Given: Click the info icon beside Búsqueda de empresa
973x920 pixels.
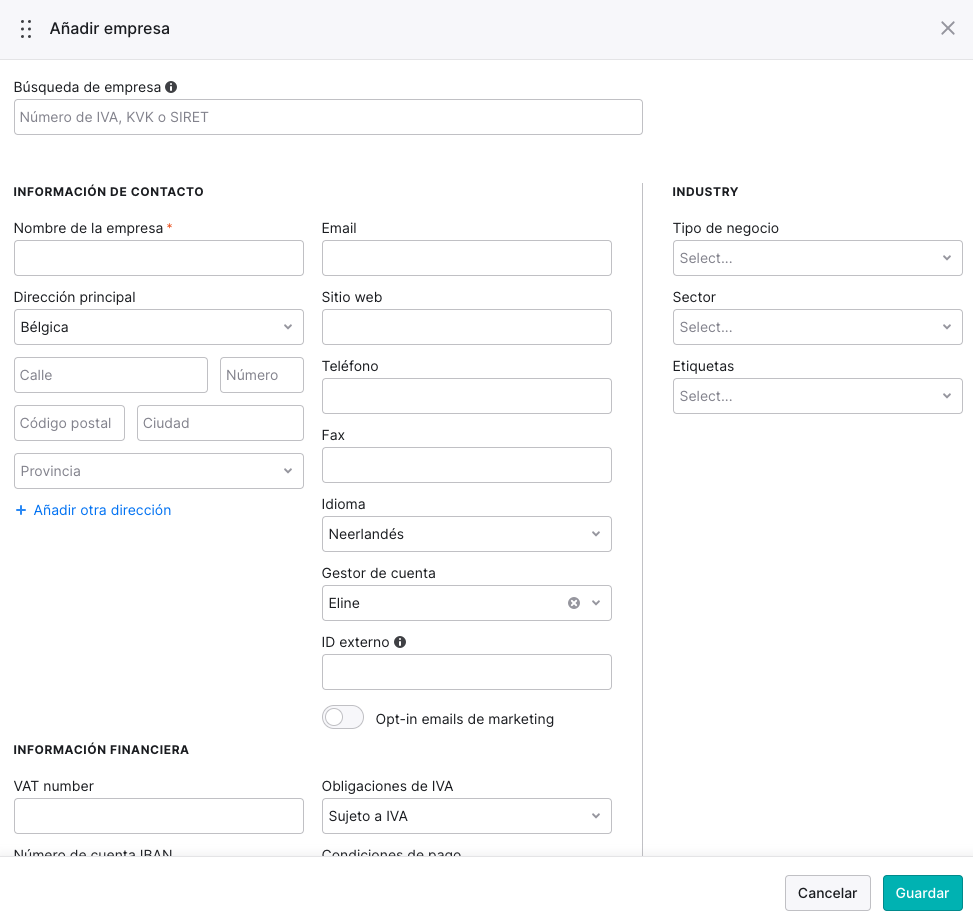Looking at the screenshot, I should [x=171, y=87].
